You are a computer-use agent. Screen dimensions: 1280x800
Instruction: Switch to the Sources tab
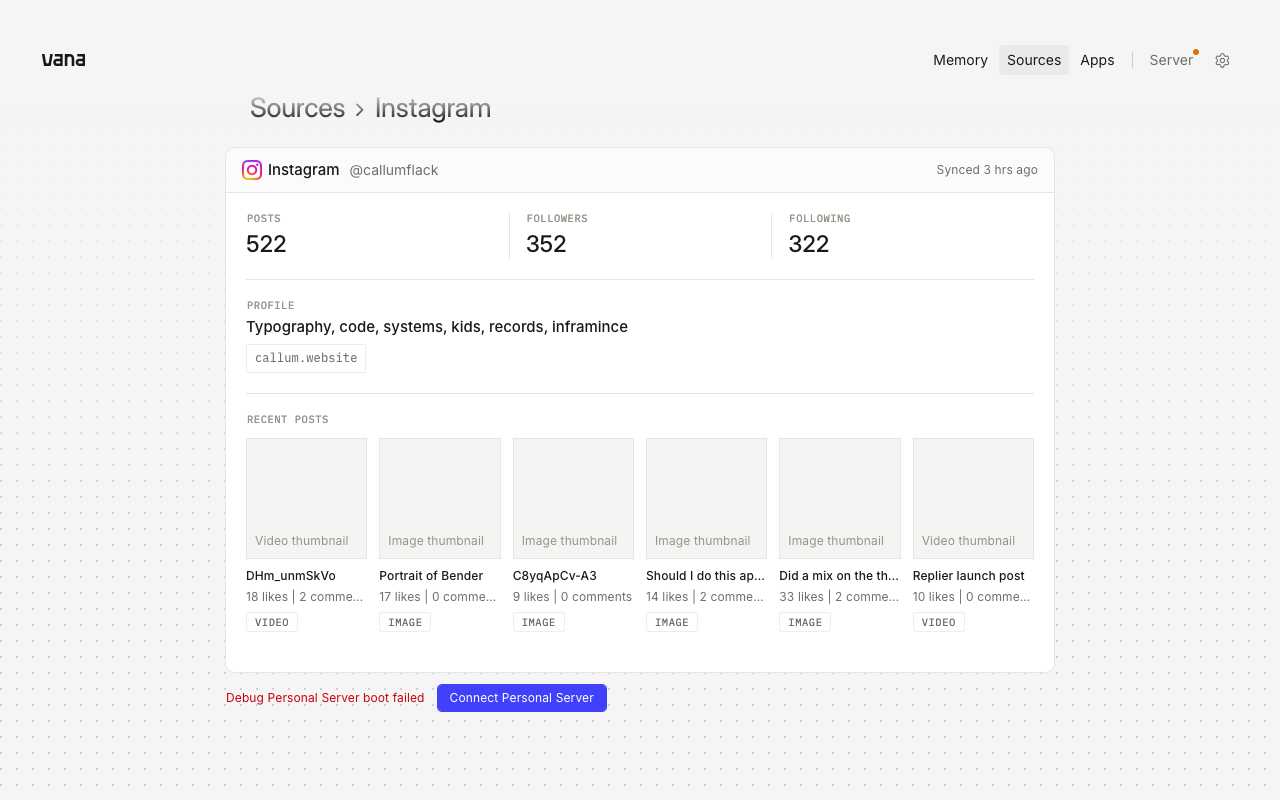point(1034,60)
